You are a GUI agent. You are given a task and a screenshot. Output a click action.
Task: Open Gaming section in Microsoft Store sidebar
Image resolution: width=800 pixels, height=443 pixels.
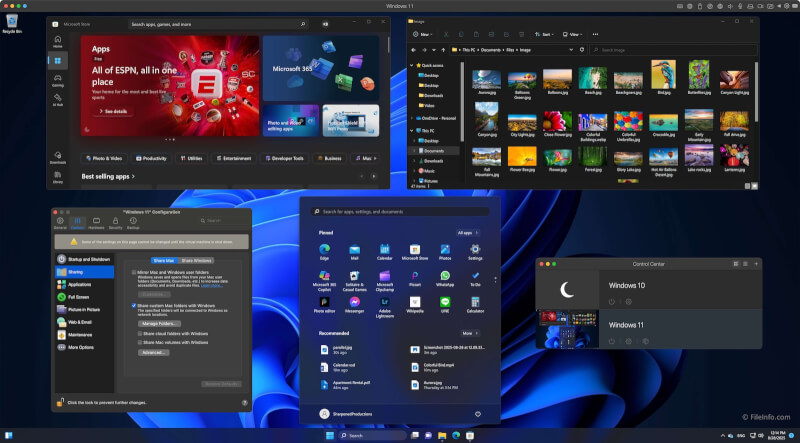click(x=58, y=80)
